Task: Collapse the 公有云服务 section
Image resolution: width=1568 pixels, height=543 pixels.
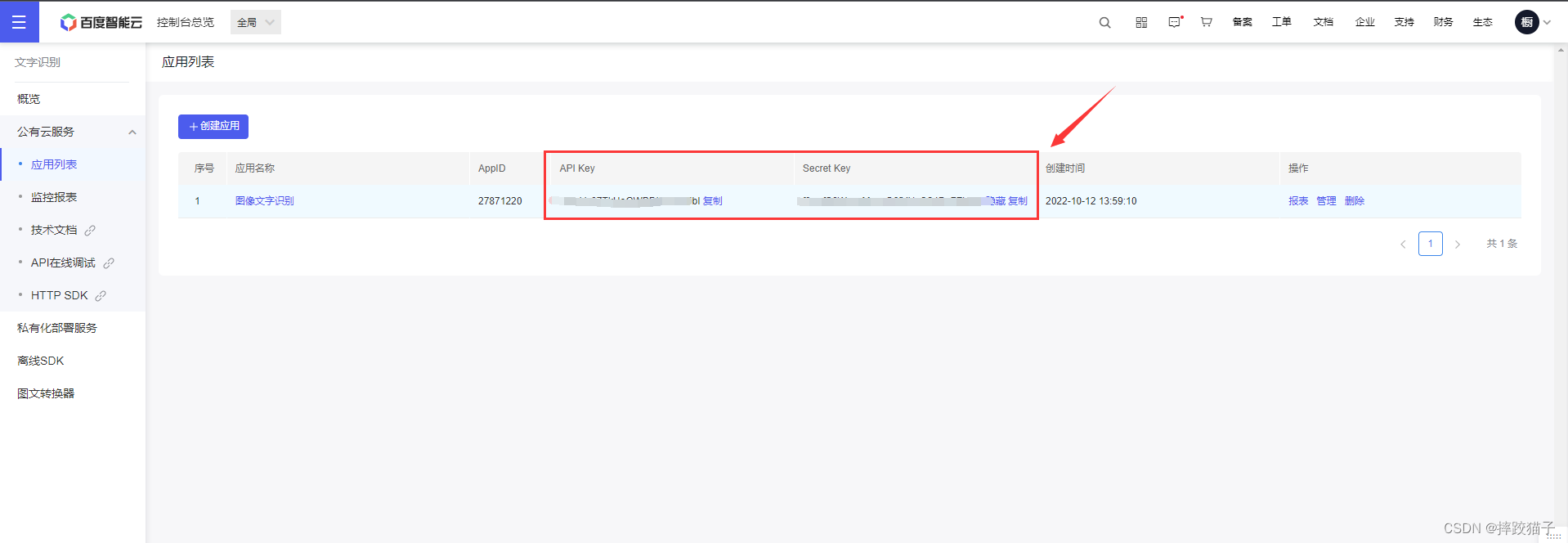Action: (x=132, y=132)
